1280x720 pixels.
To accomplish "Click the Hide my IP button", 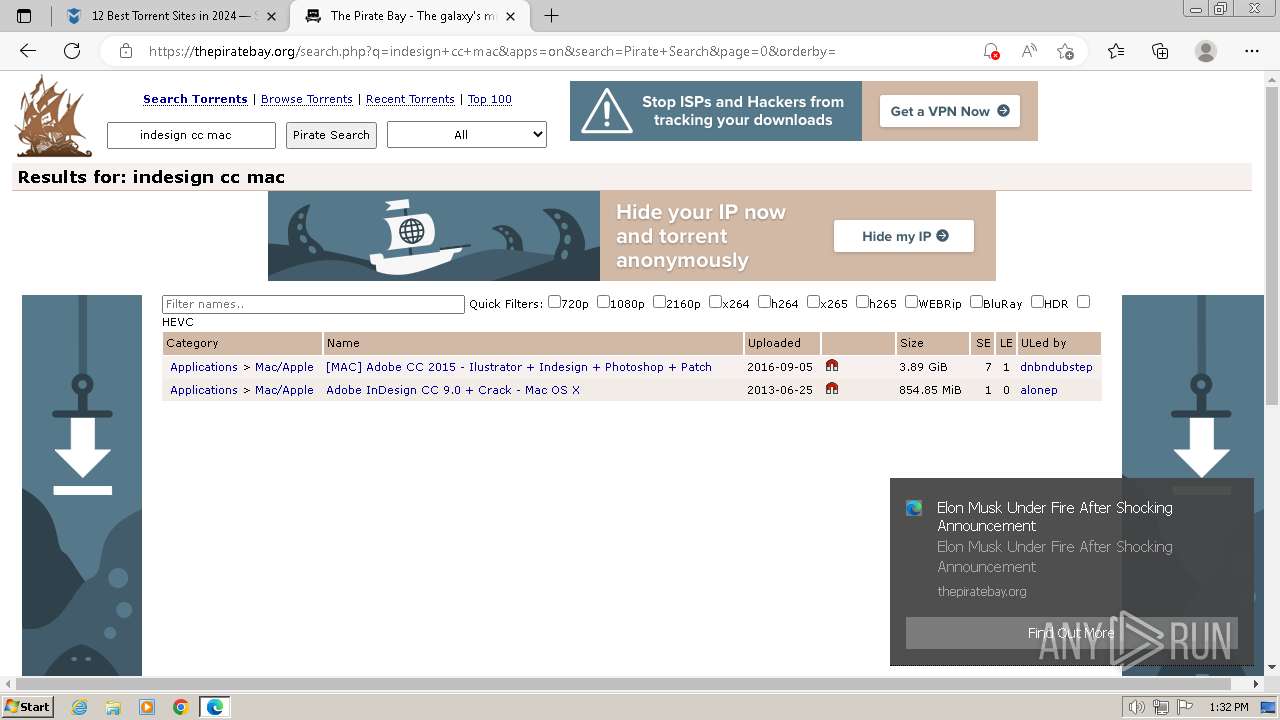I will click(904, 236).
